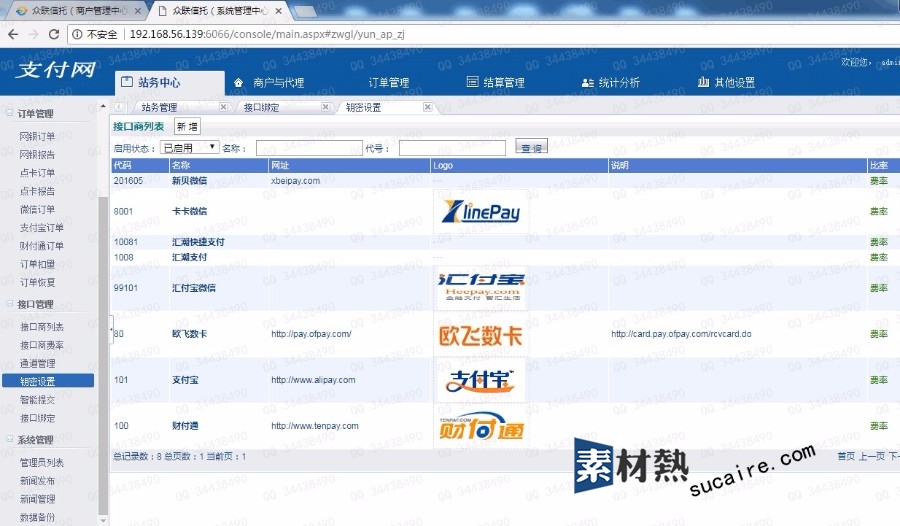Open the 其他设置 top menu
This screenshot has width=900, height=526.
[735, 83]
